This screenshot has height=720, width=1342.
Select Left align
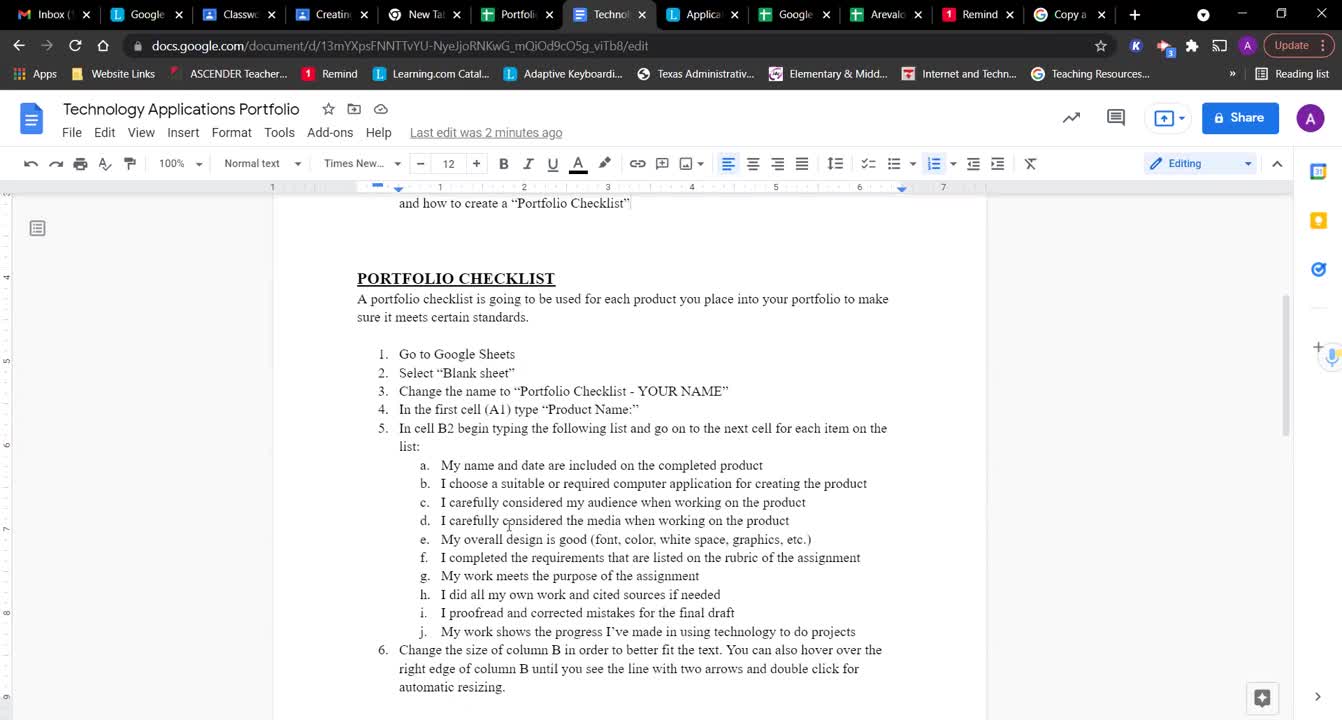(x=728, y=164)
